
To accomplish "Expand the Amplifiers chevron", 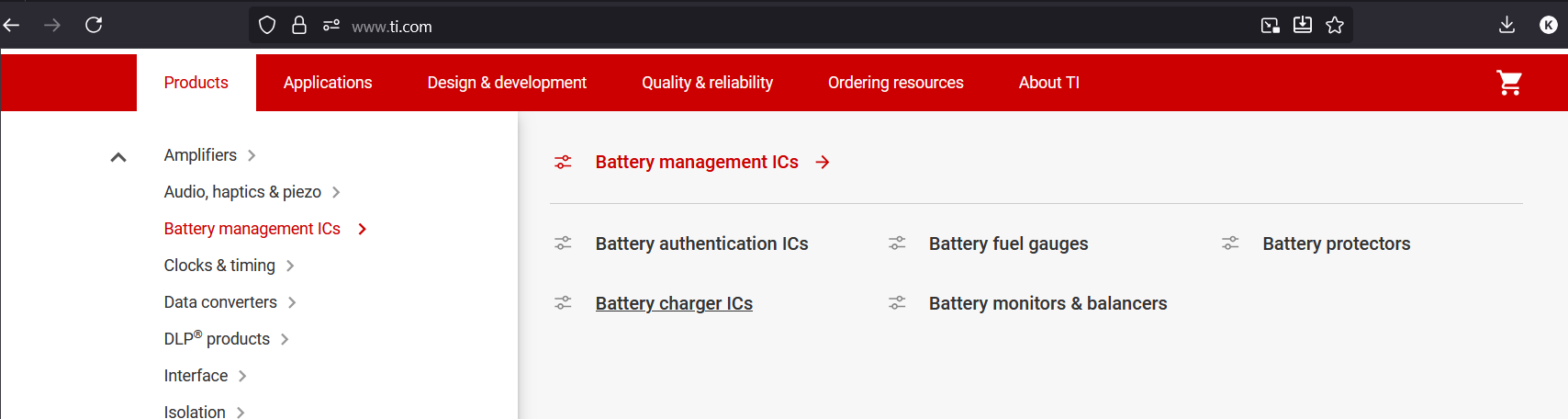I will (252, 155).
